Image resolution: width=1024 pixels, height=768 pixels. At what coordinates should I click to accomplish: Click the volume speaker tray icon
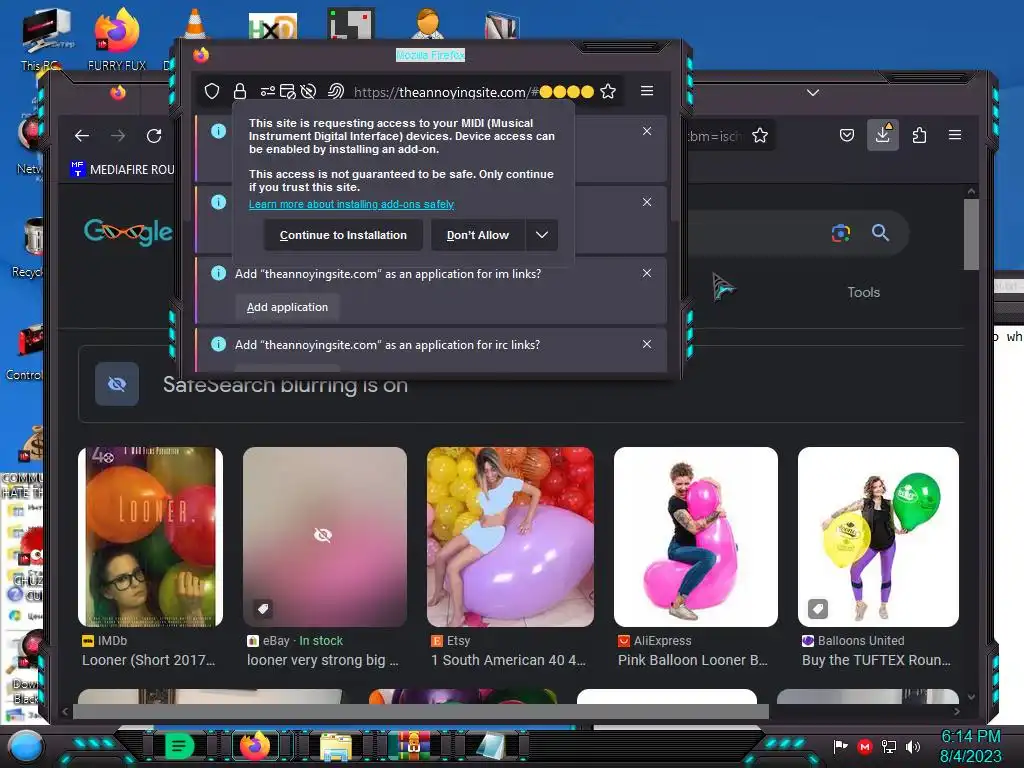912,746
